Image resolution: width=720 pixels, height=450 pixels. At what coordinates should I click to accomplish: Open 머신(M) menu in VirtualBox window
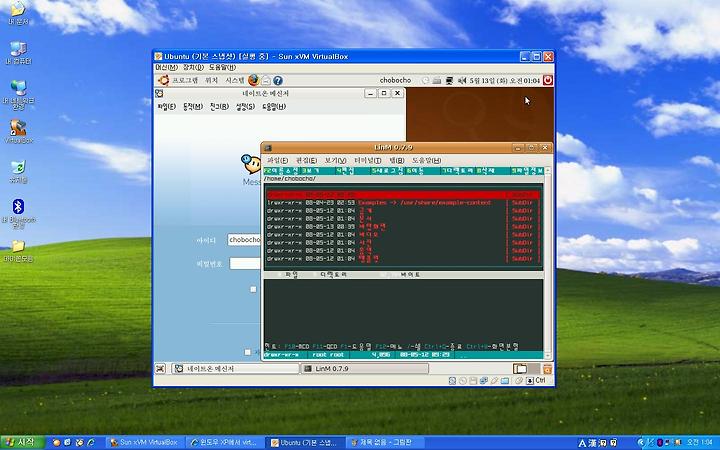pos(166,68)
